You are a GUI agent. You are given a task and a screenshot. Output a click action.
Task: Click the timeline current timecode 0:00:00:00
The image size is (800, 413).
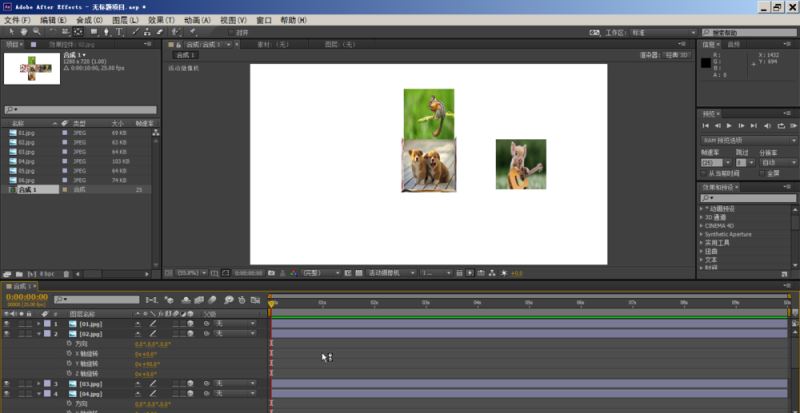tap(27, 297)
